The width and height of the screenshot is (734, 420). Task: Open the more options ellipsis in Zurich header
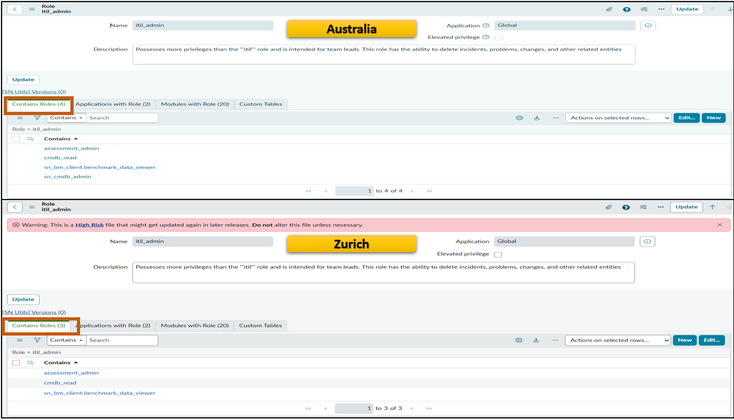[x=661, y=207]
